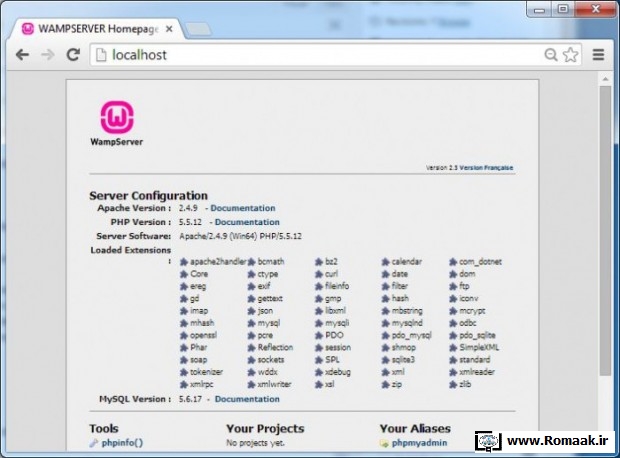Click the Your Projects heading

click(265, 429)
